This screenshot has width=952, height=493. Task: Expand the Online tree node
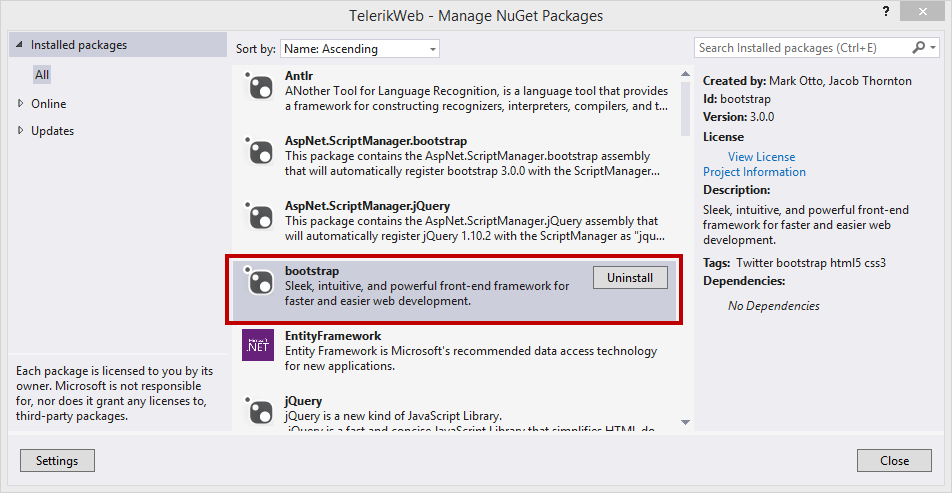click(21, 104)
